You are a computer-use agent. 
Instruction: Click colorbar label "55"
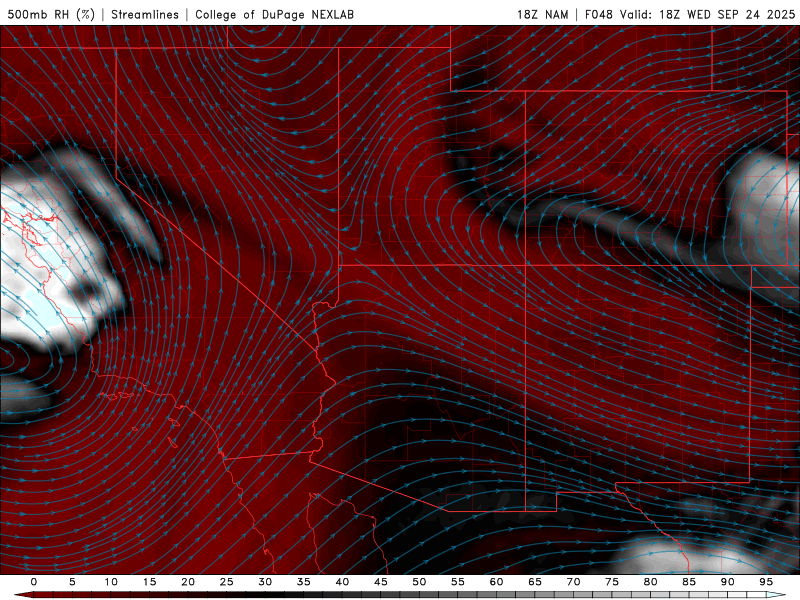[x=458, y=582]
